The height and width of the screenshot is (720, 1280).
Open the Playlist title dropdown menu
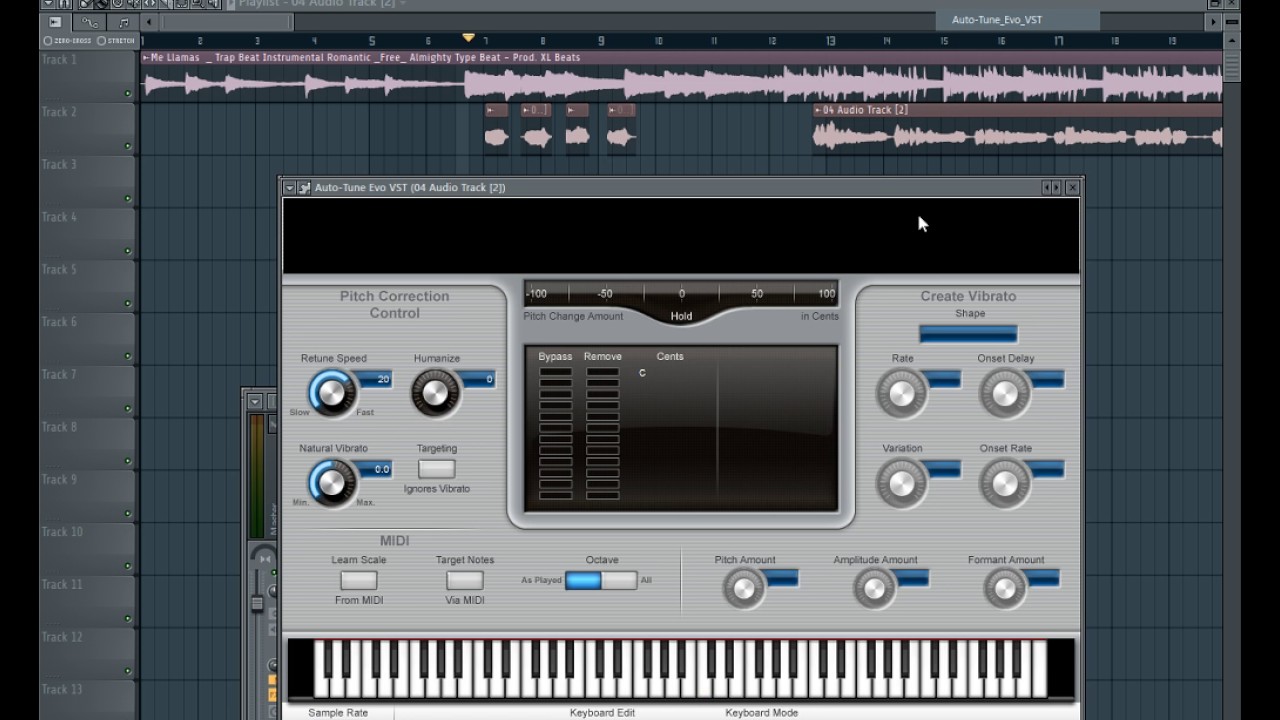tap(403, 4)
